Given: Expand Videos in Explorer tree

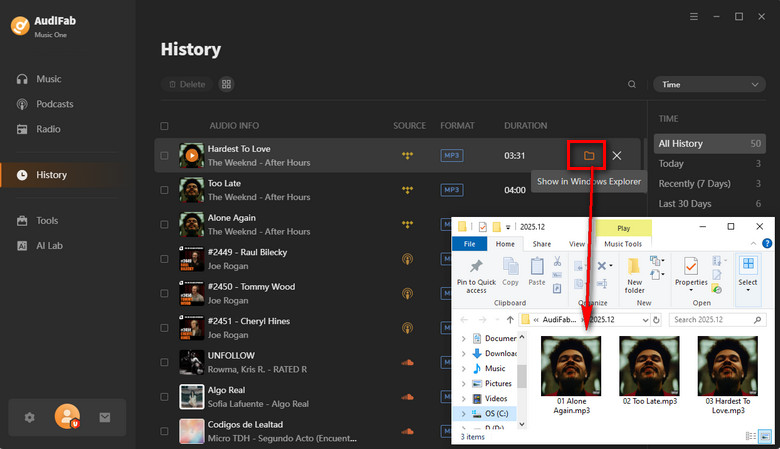Looking at the screenshot, I should click(x=464, y=399).
